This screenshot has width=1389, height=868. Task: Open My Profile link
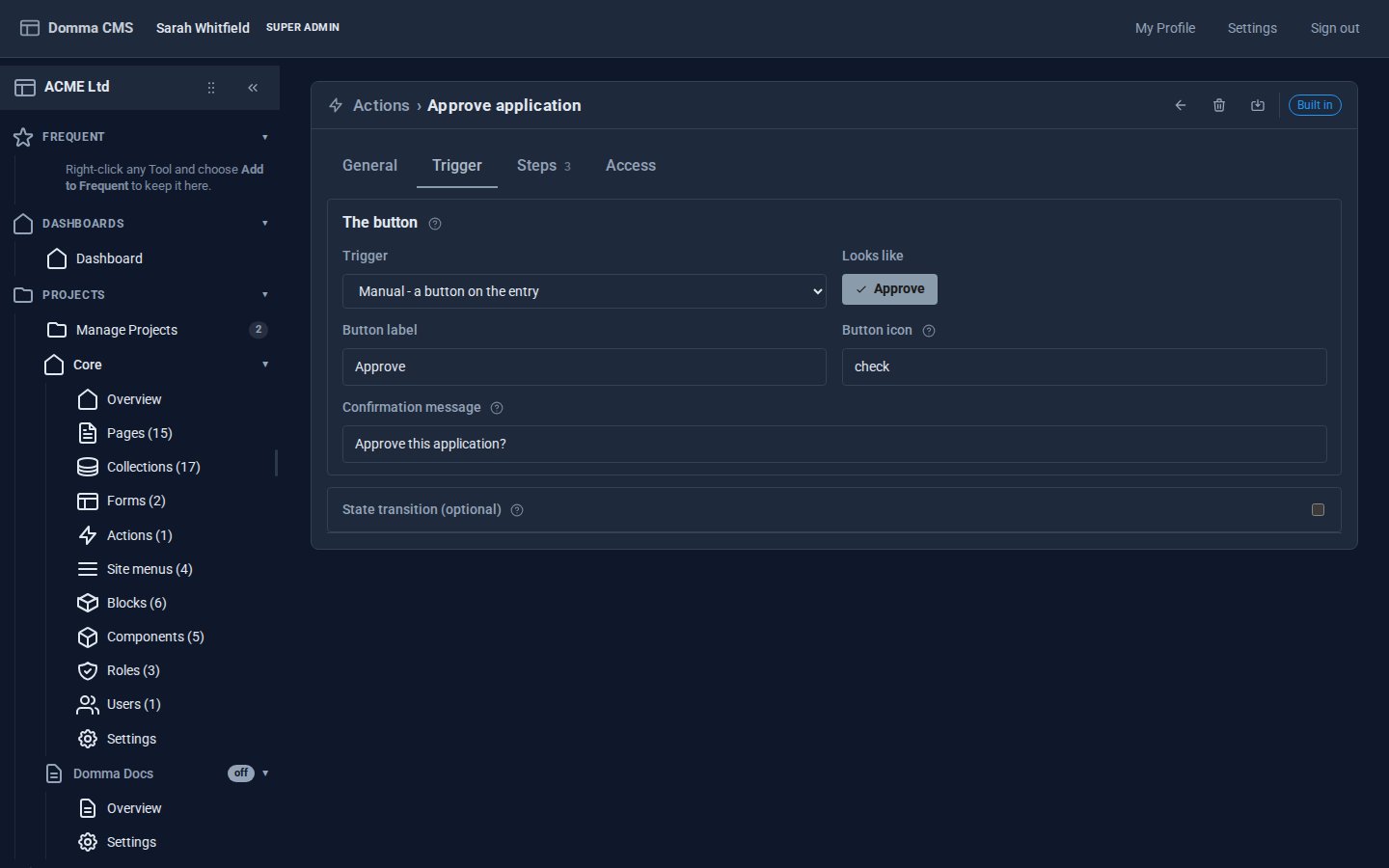[1165, 28]
